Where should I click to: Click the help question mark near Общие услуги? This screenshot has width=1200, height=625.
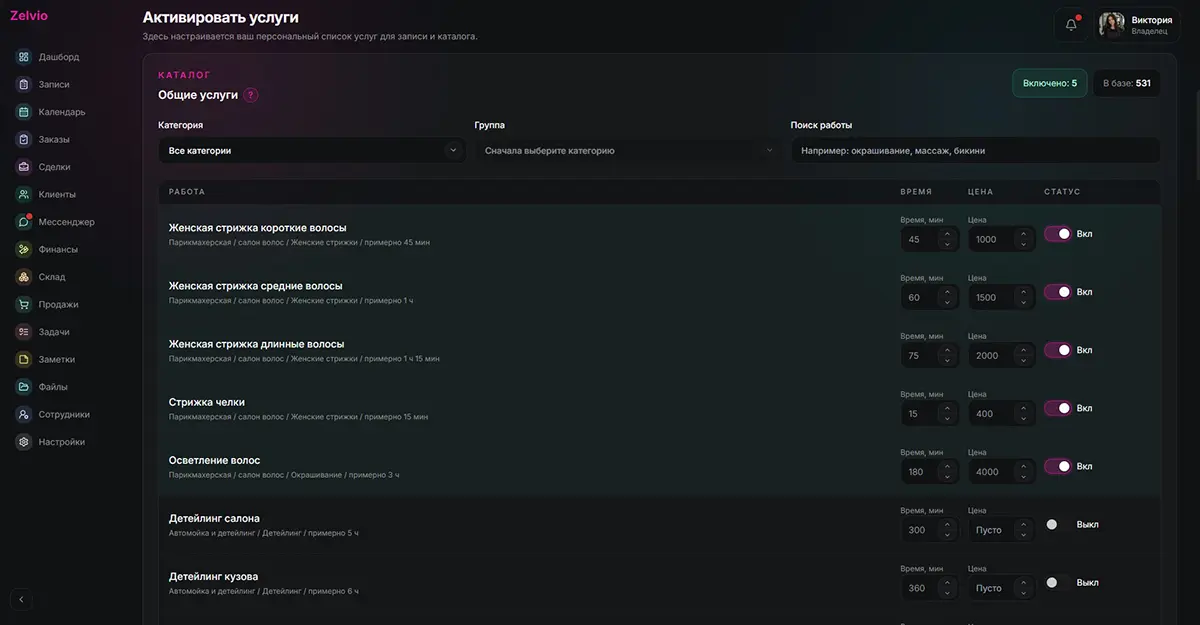point(251,95)
